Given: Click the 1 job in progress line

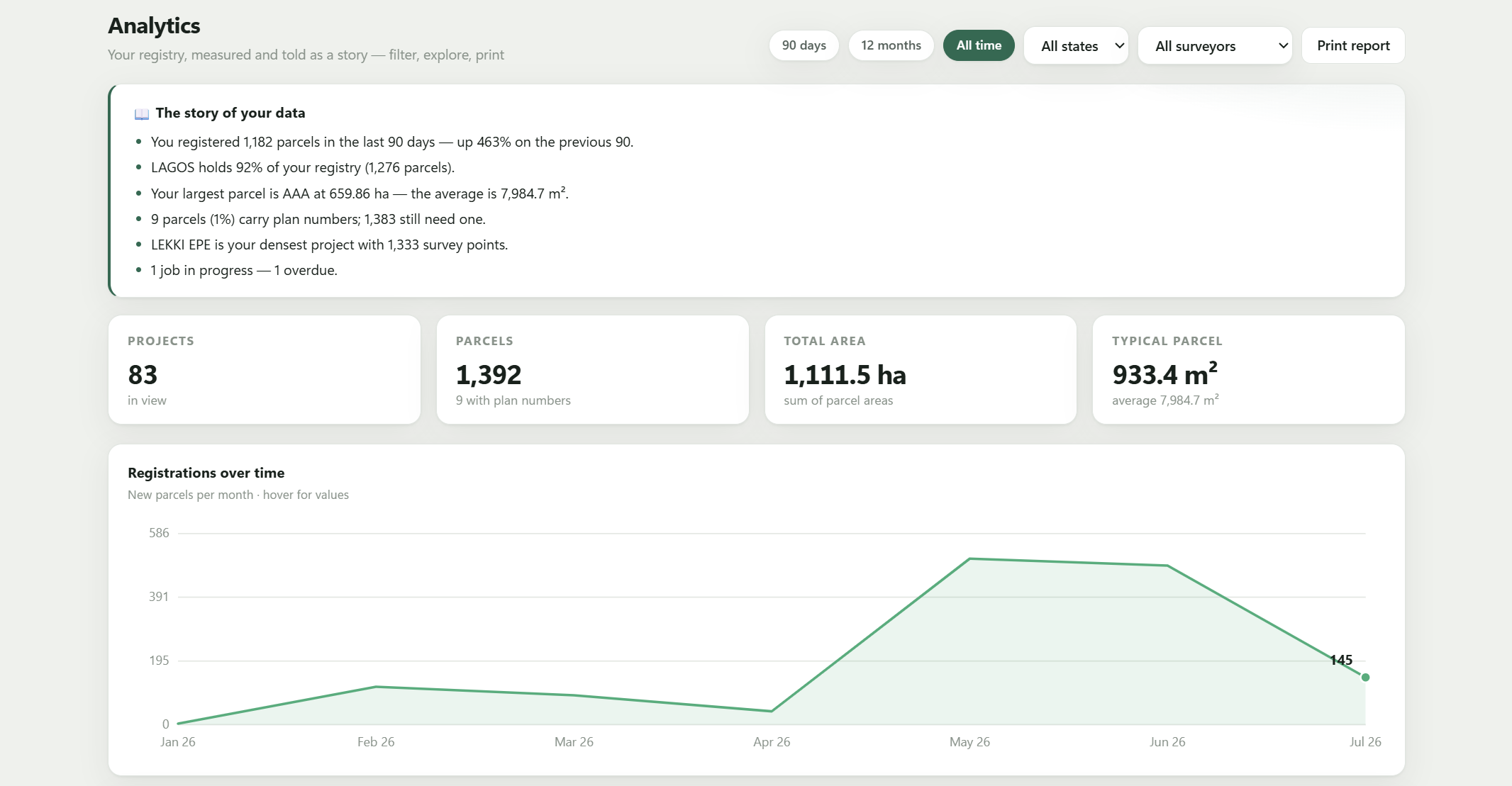Looking at the screenshot, I should pos(244,270).
